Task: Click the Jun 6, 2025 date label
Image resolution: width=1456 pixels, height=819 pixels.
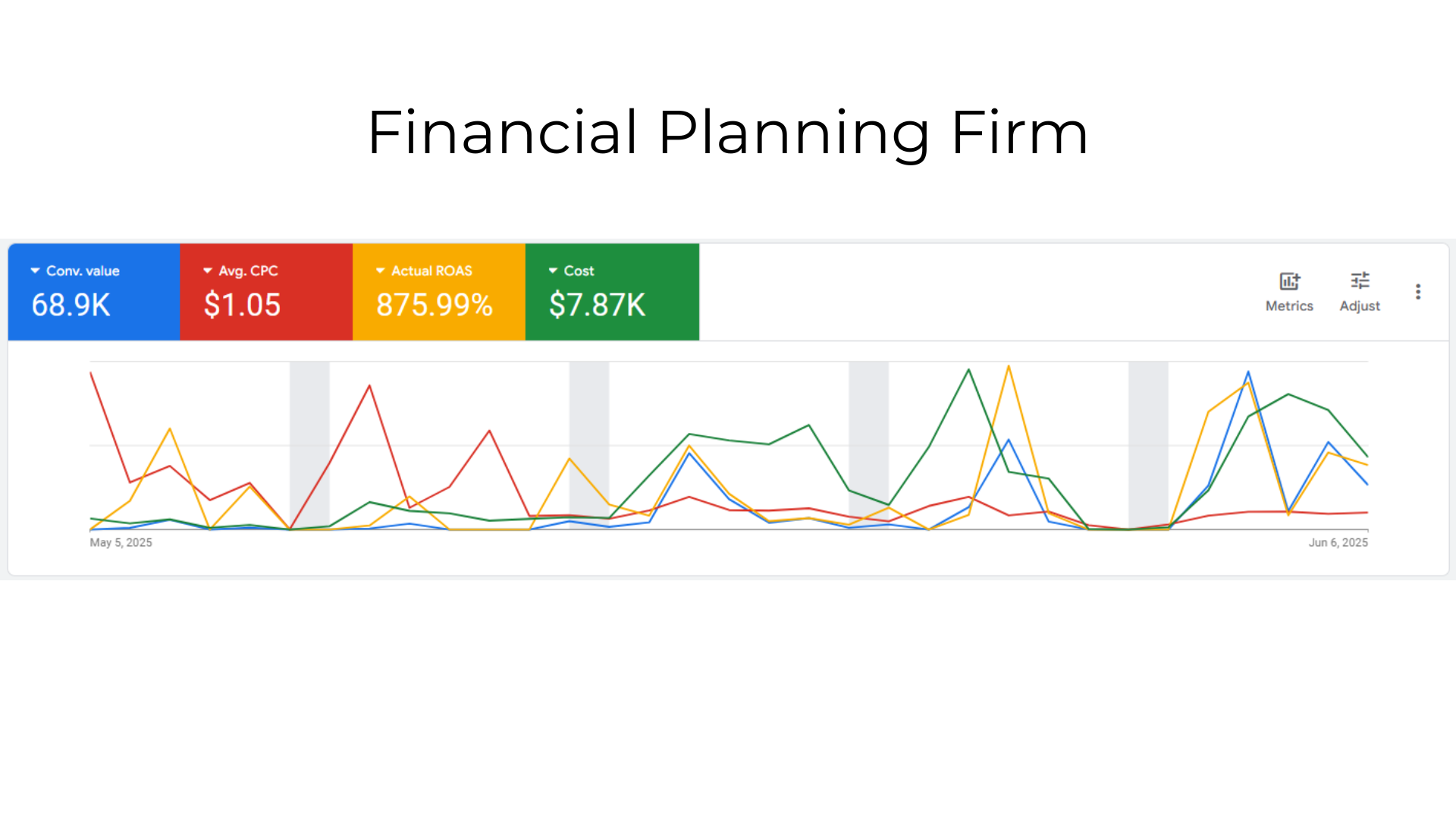Action: coord(1338,542)
